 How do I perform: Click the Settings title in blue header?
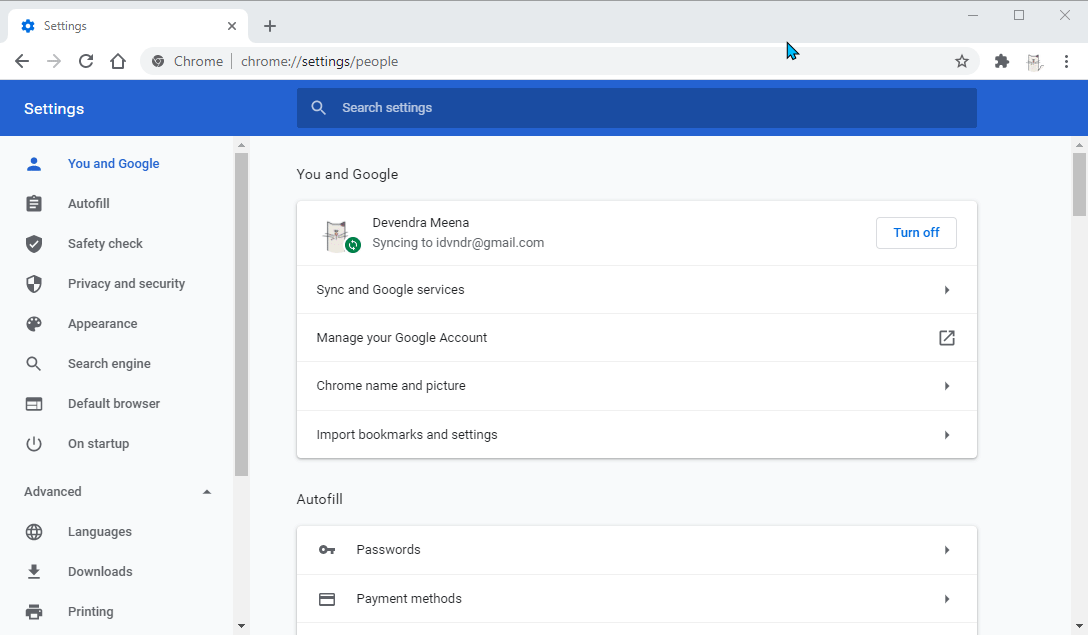click(54, 109)
